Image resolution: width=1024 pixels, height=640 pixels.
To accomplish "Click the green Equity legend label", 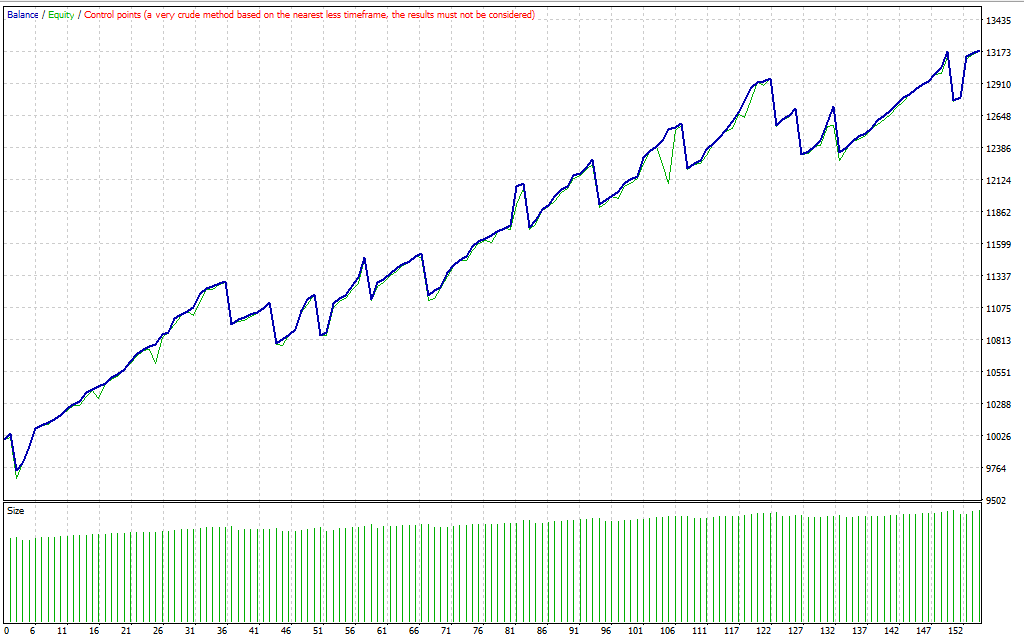I will pyautogui.click(x=62, y=15).
